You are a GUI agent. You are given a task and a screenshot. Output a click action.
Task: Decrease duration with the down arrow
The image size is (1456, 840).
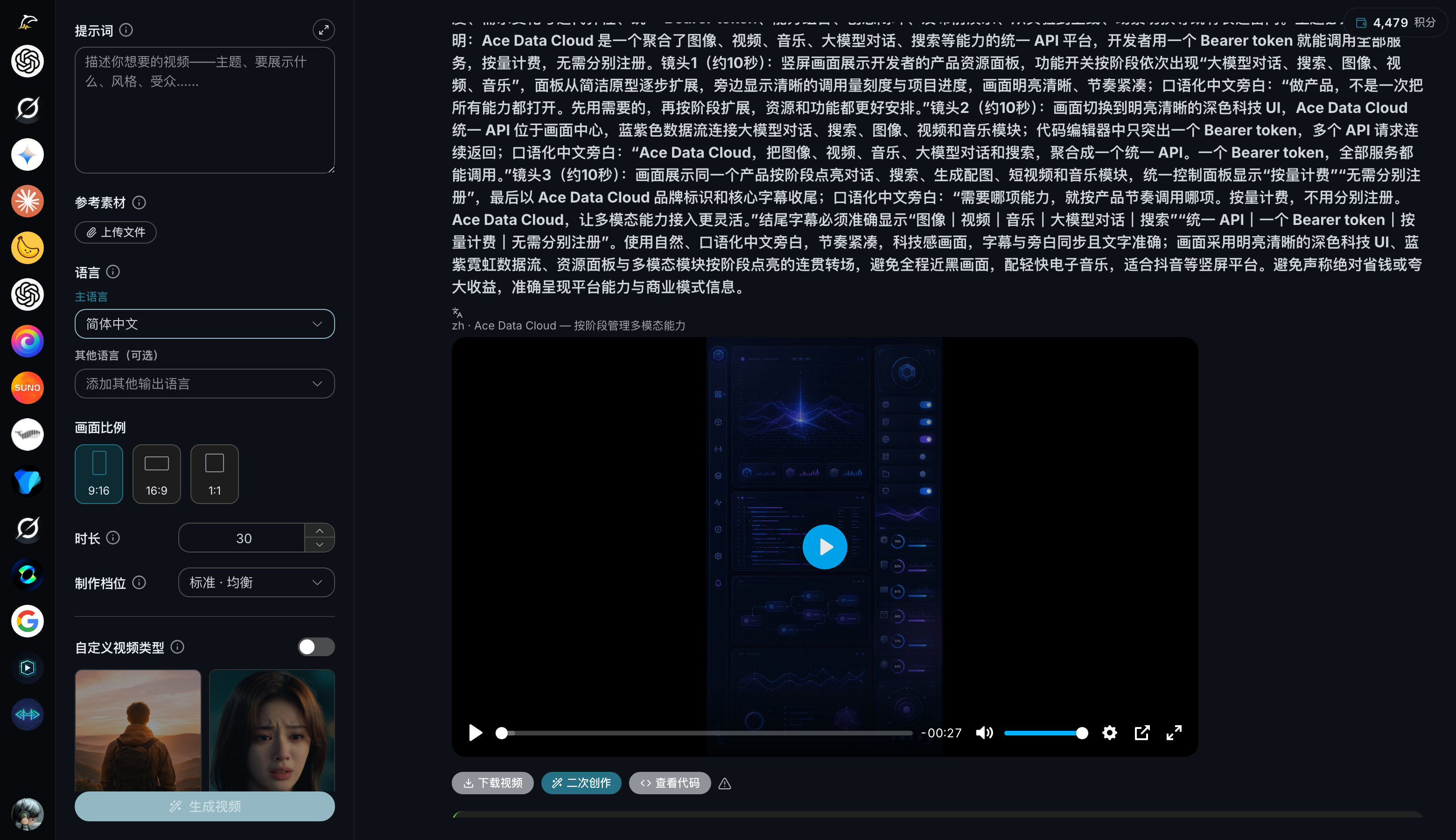pyautogui.click(x=320, y=545)
